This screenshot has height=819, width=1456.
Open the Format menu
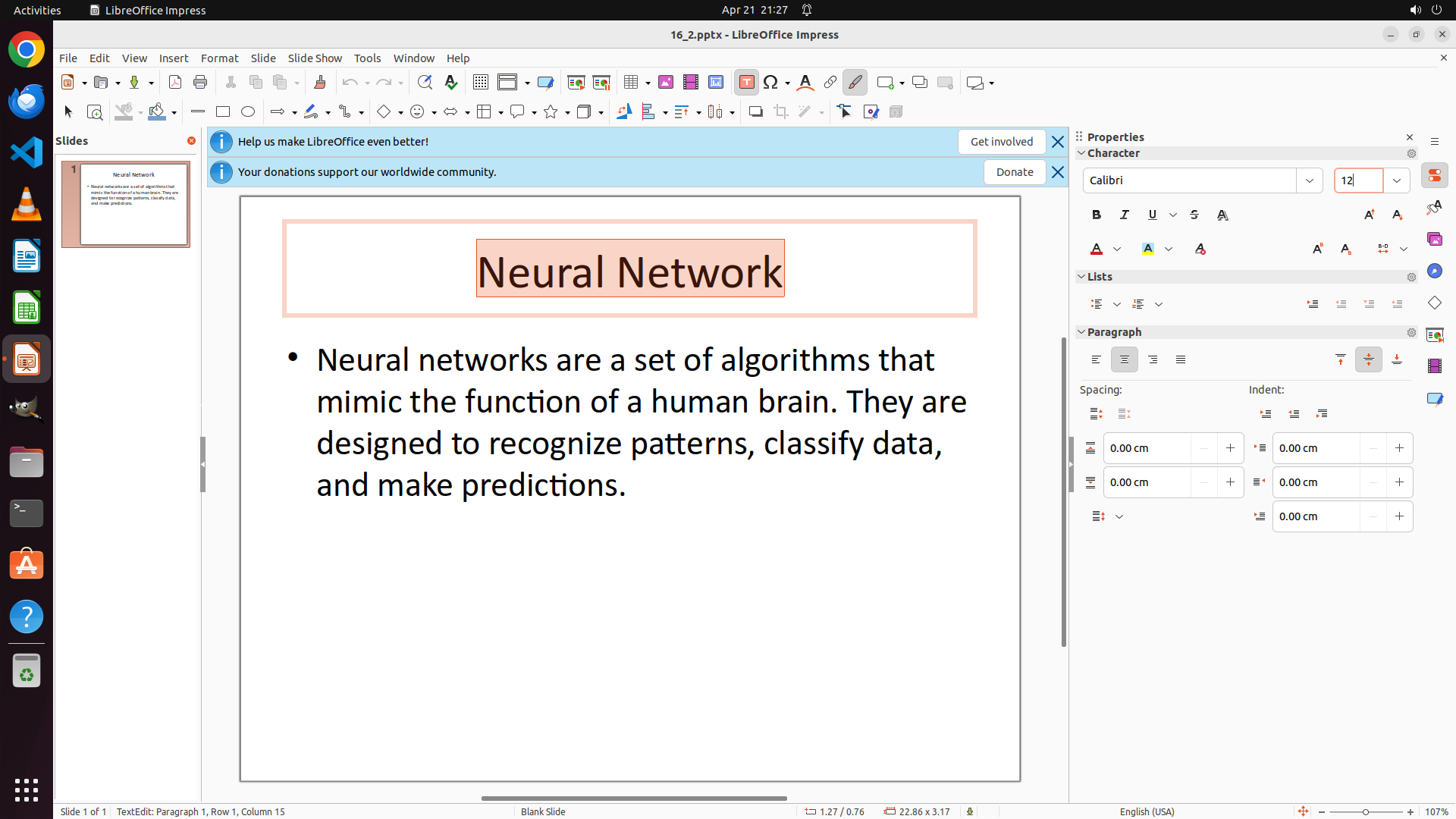click(219, 58)
